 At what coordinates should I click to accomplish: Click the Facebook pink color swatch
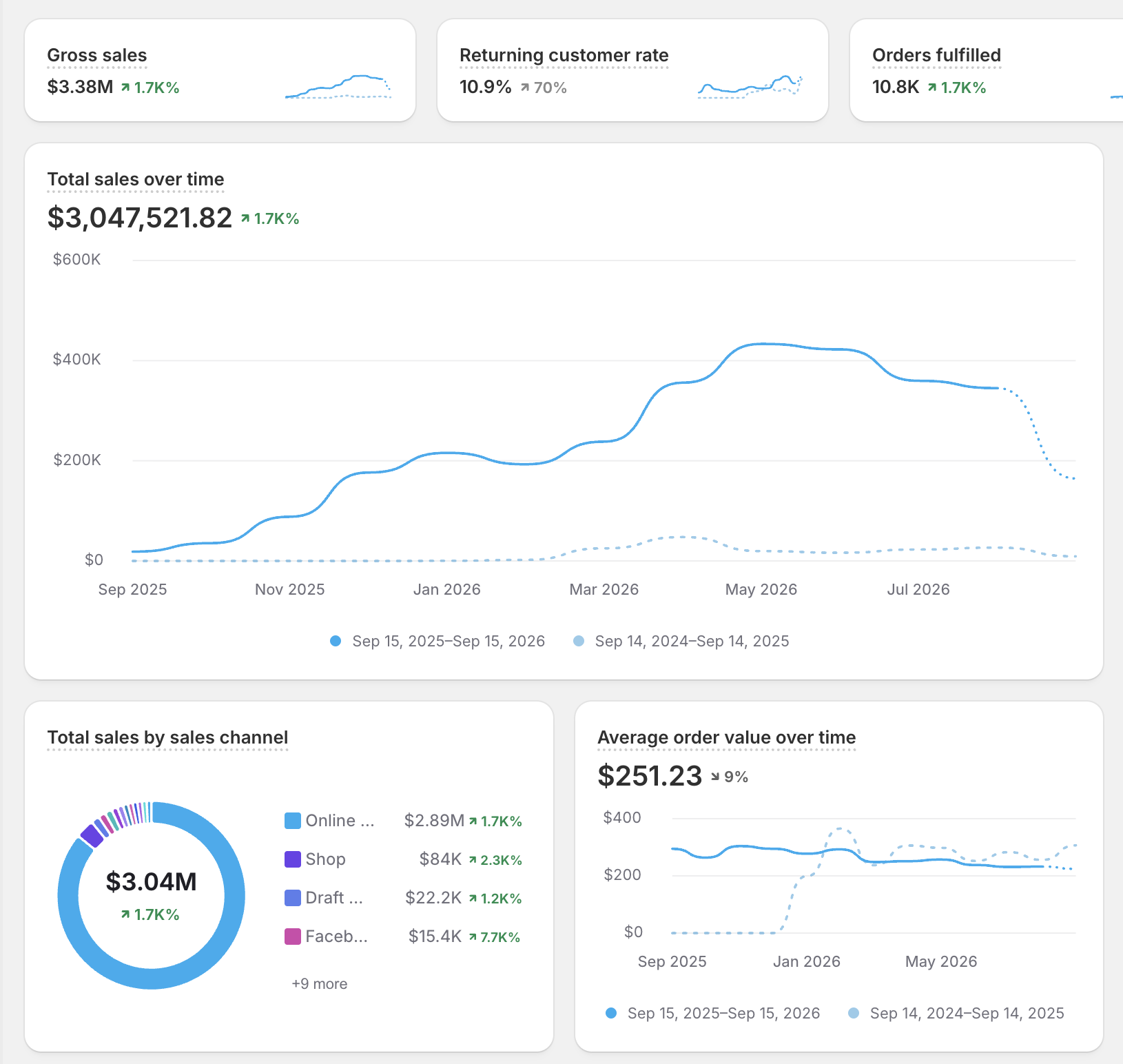(293, 937)
